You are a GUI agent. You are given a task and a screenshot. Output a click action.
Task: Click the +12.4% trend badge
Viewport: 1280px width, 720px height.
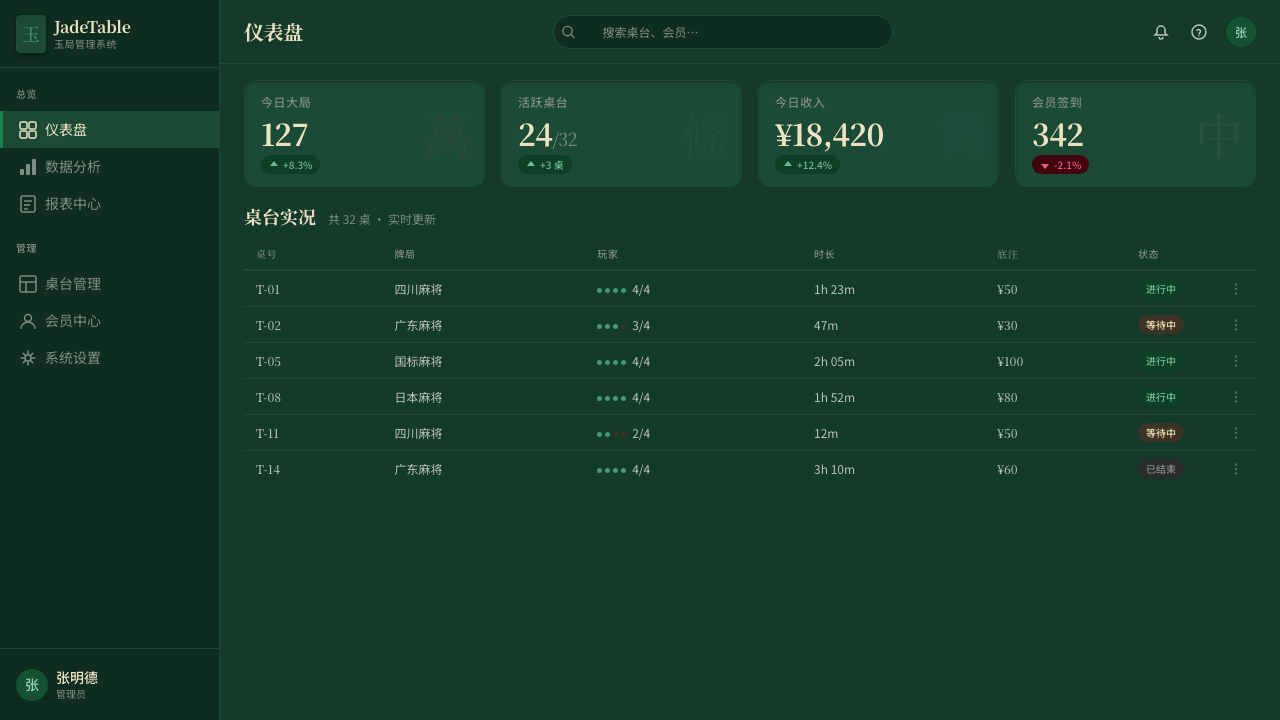808,165
